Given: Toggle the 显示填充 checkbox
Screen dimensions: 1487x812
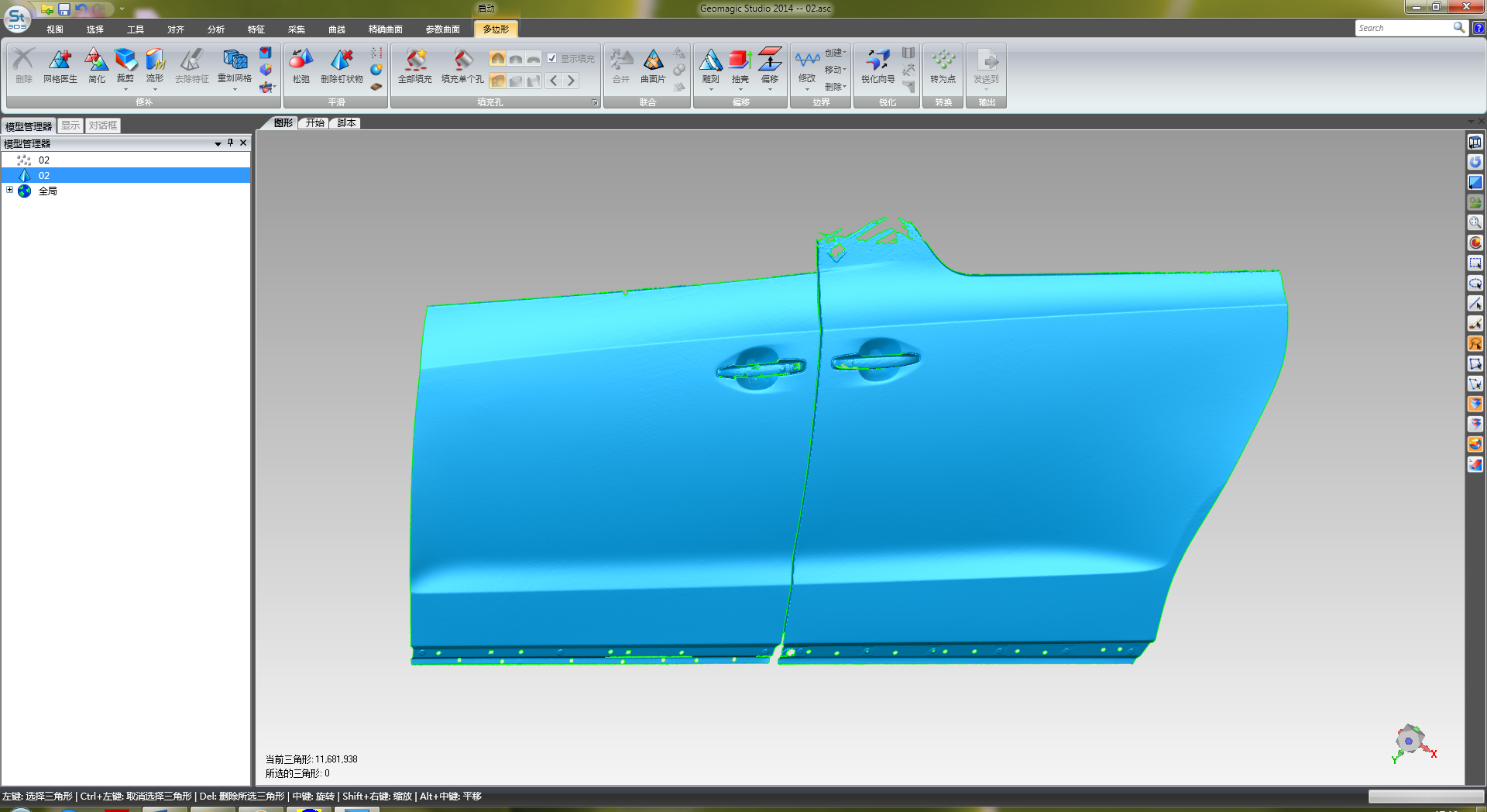Looking at the screenshot, I should 552,58.
